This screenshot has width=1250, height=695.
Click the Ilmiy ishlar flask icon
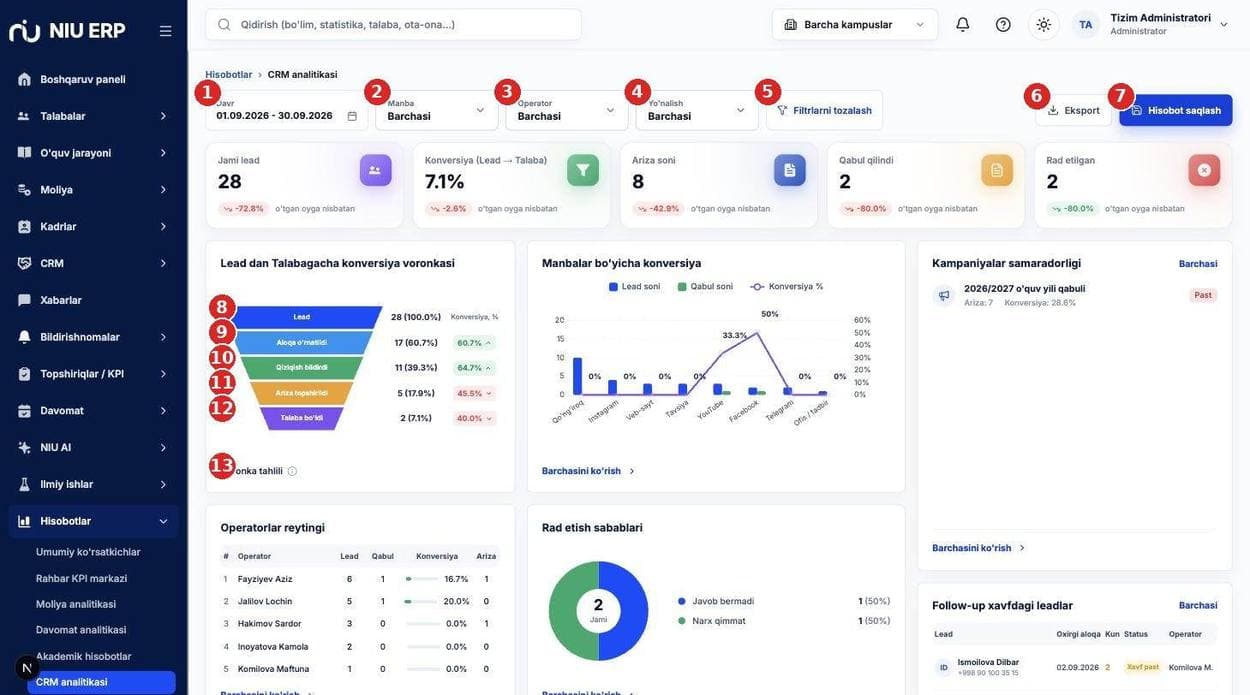[x=24, y=484]
